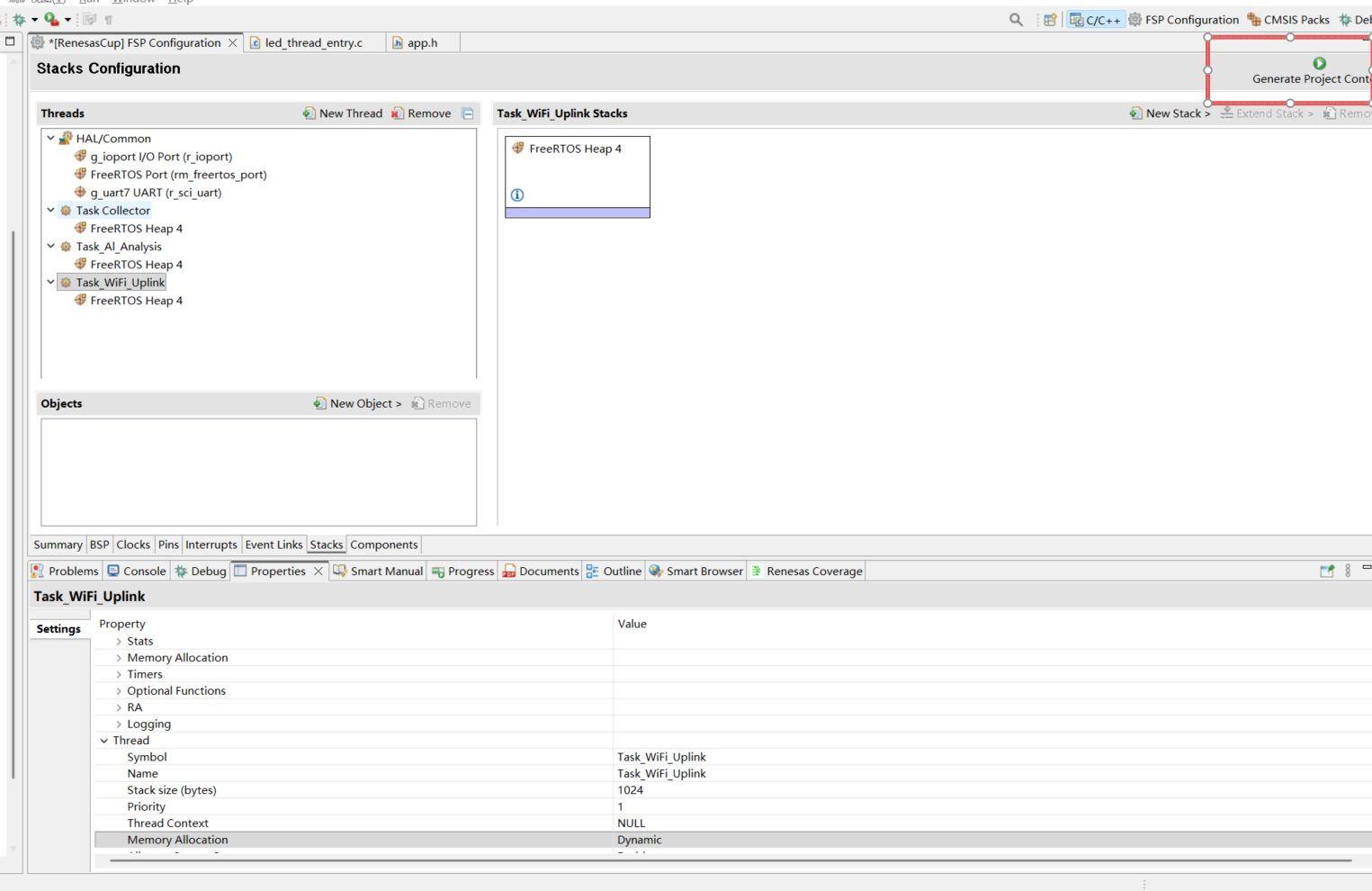
Task: Open the Documents view tab
Action: [x=541, y=571]
